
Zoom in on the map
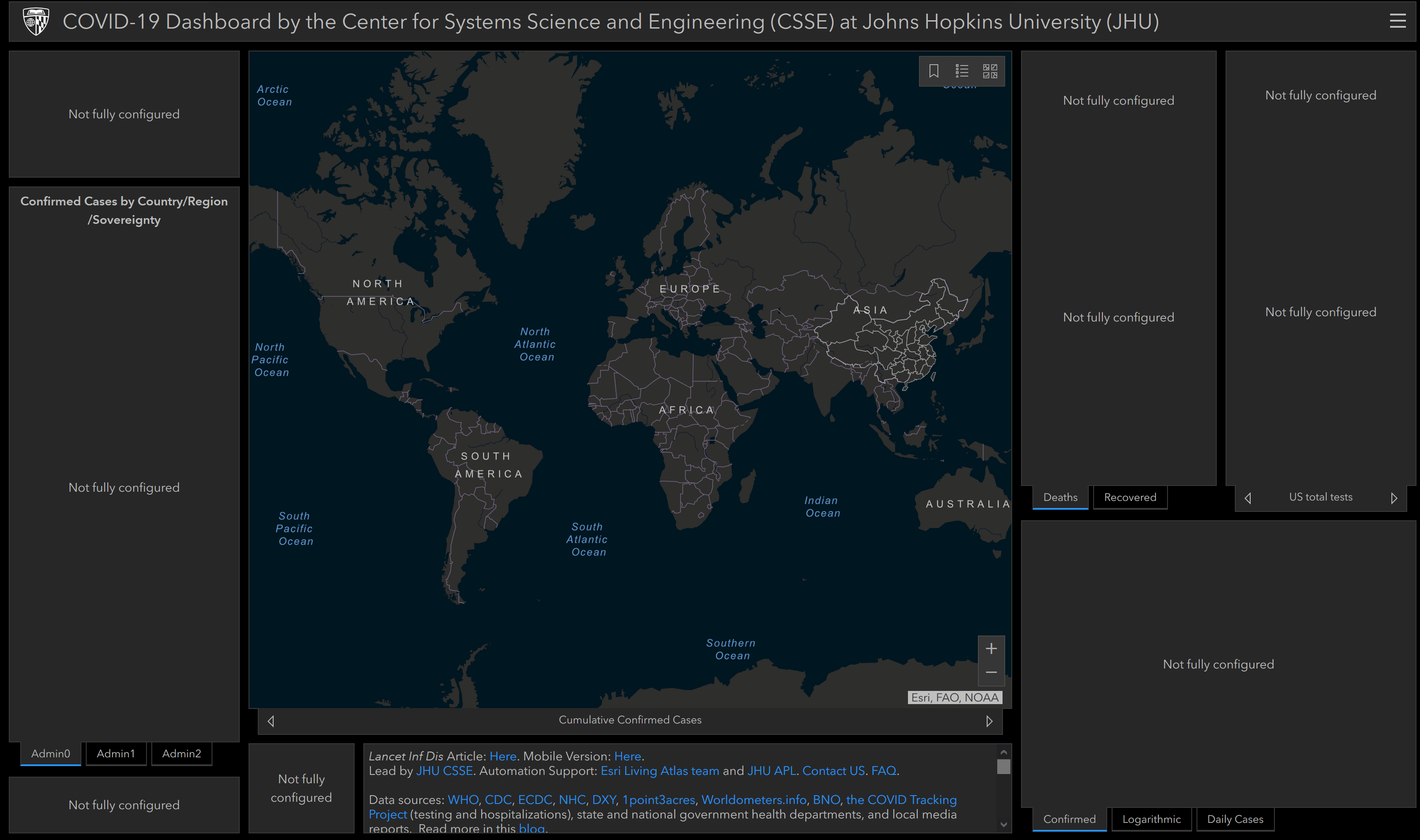991,649
